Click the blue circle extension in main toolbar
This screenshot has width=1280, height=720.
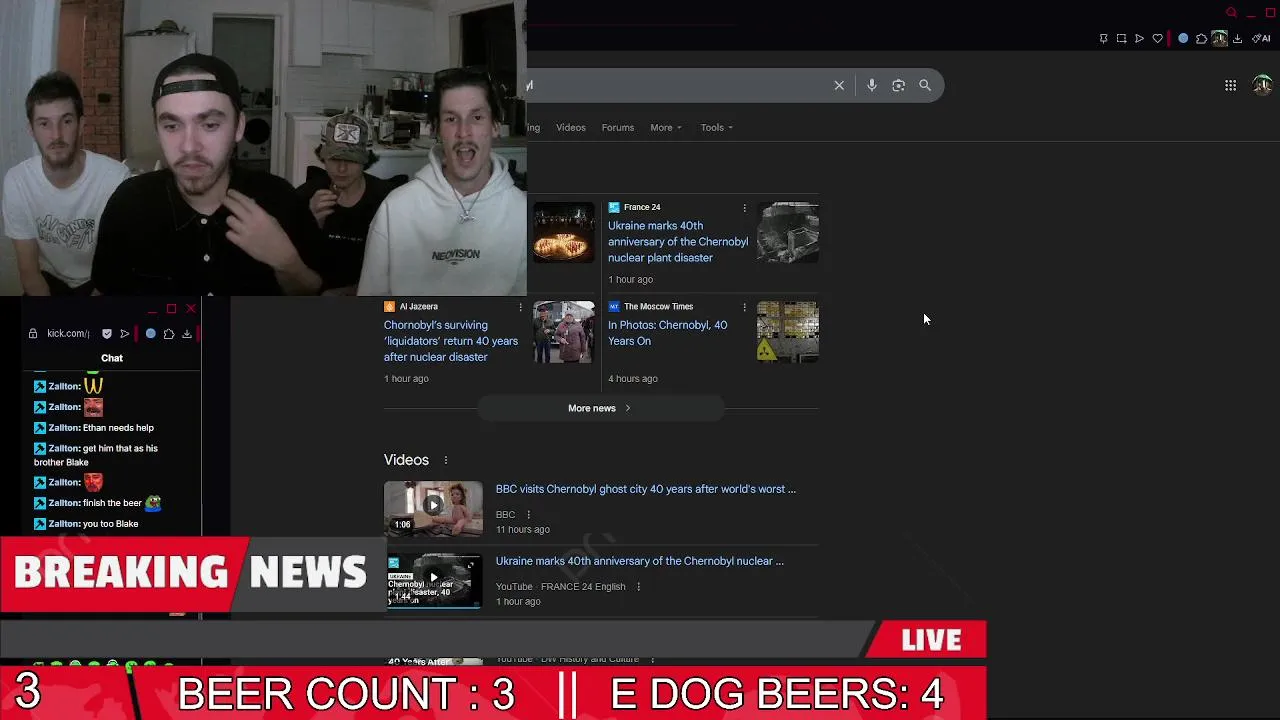[1183, 39]
